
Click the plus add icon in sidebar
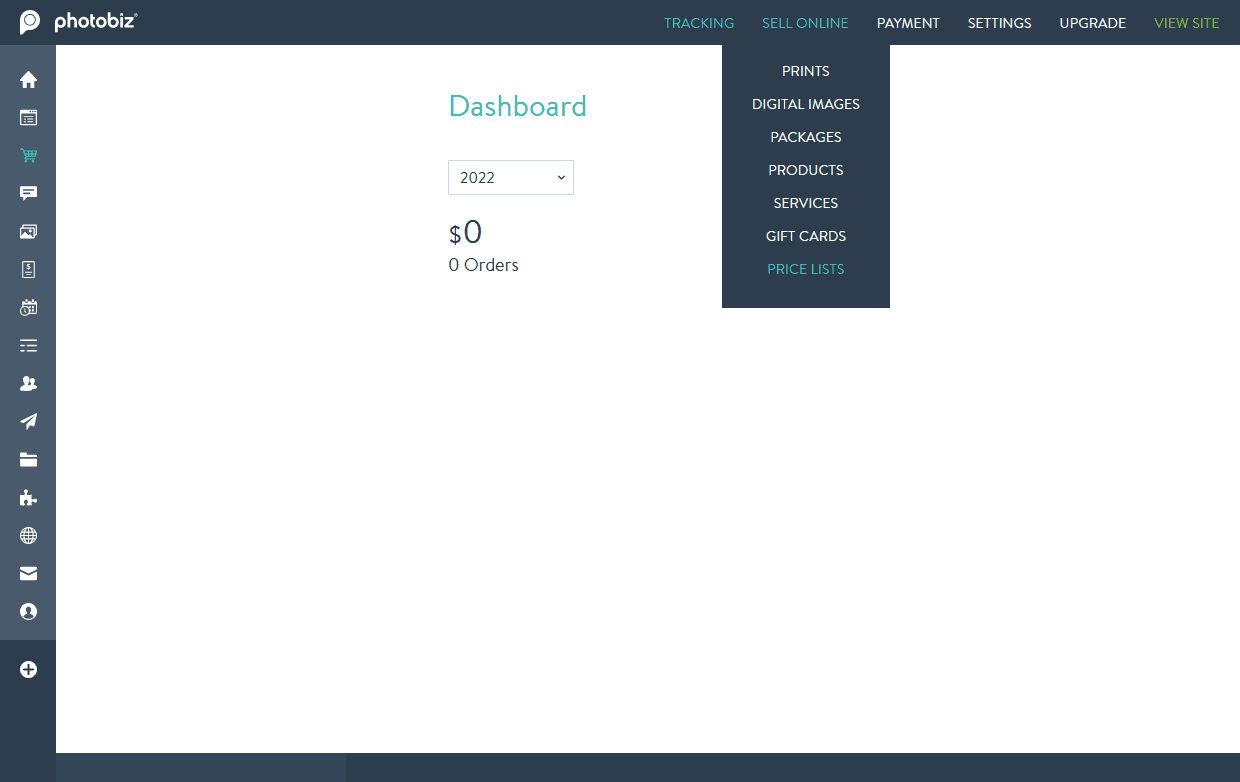point(28,670)
